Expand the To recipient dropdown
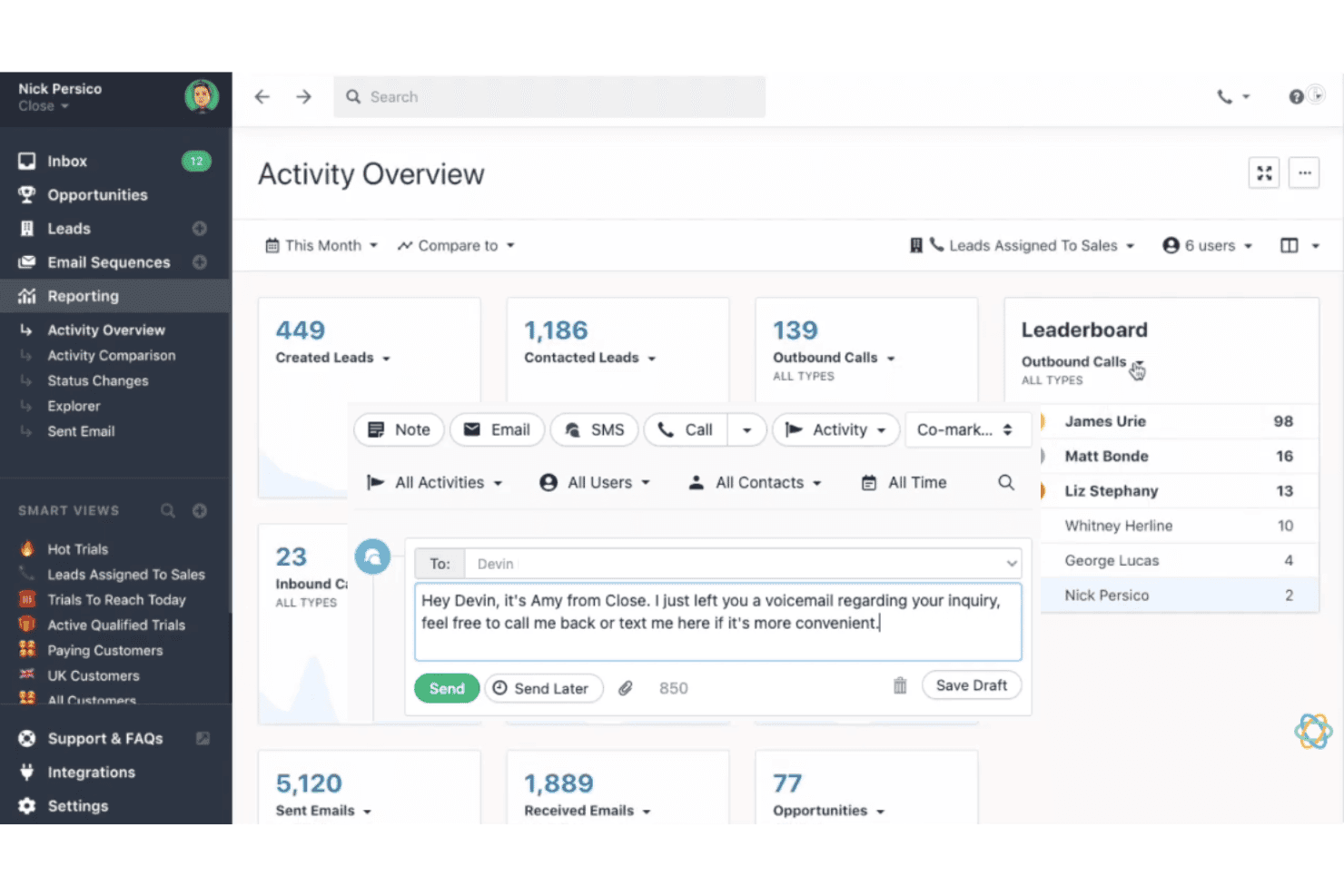This screenshot has width=1344, height=896. click(x=1012, y=564)
